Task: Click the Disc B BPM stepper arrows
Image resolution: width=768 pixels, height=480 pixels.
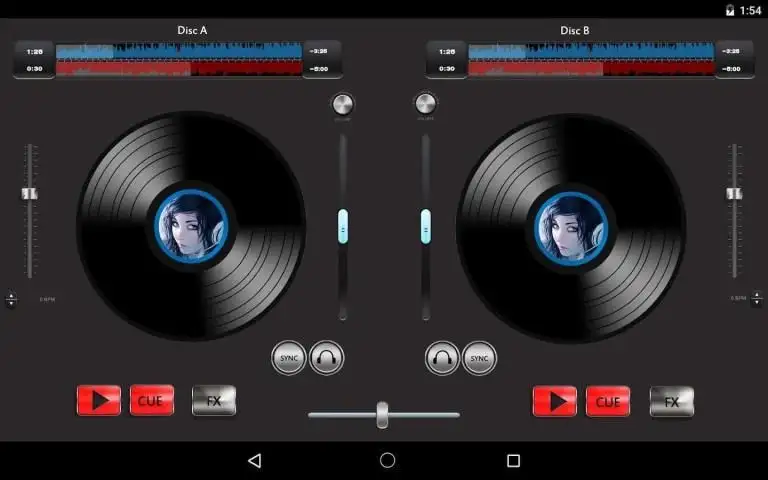Action: coord(757,298)
